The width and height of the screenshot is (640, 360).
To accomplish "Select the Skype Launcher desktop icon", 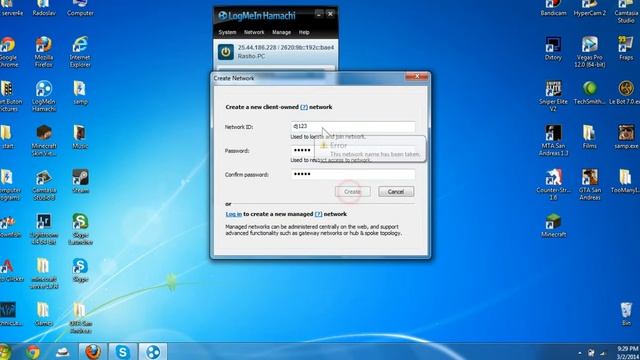I will (x=80, y=229).
